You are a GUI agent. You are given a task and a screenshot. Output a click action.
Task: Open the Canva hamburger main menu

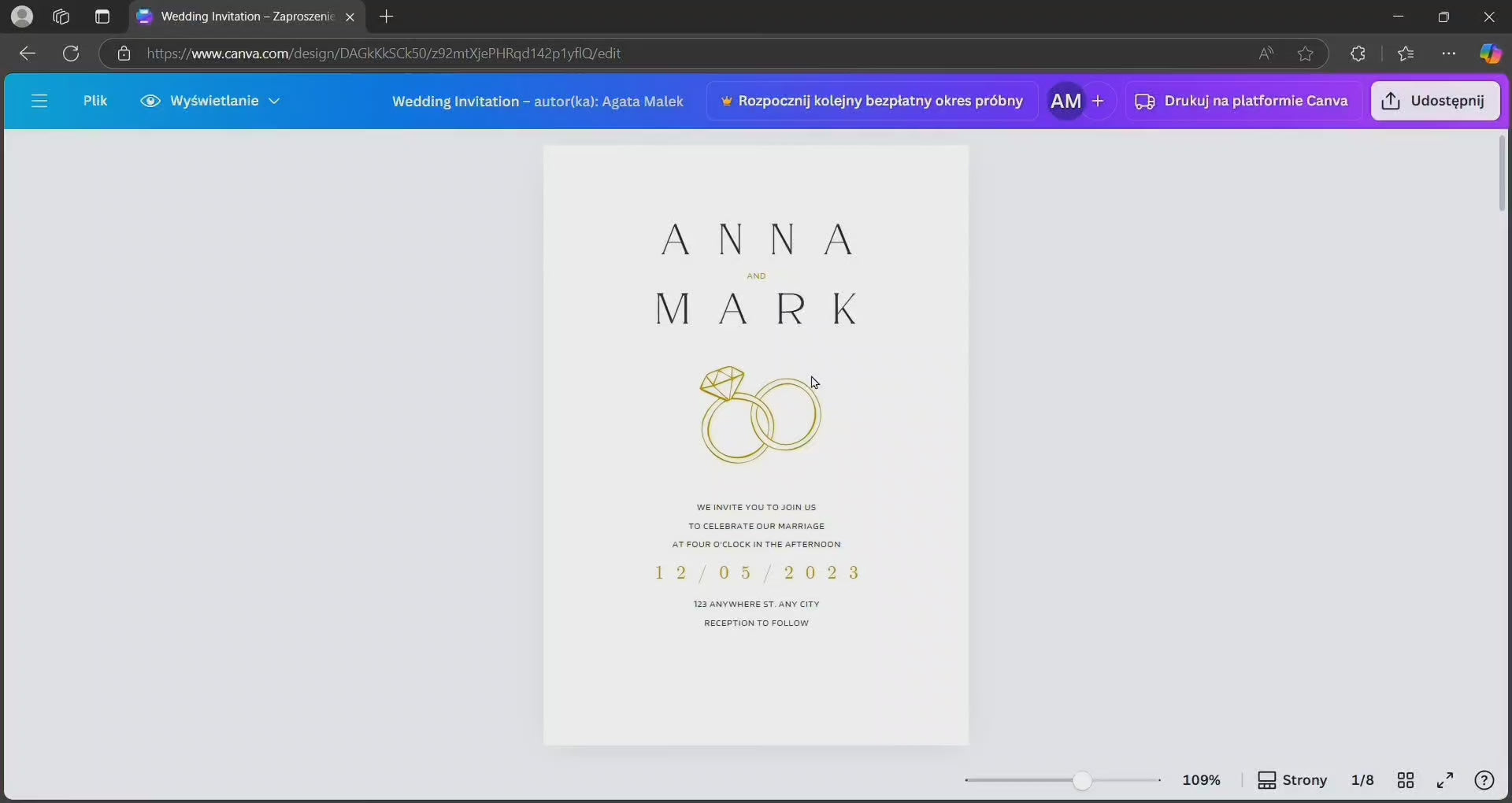(39, 101)
